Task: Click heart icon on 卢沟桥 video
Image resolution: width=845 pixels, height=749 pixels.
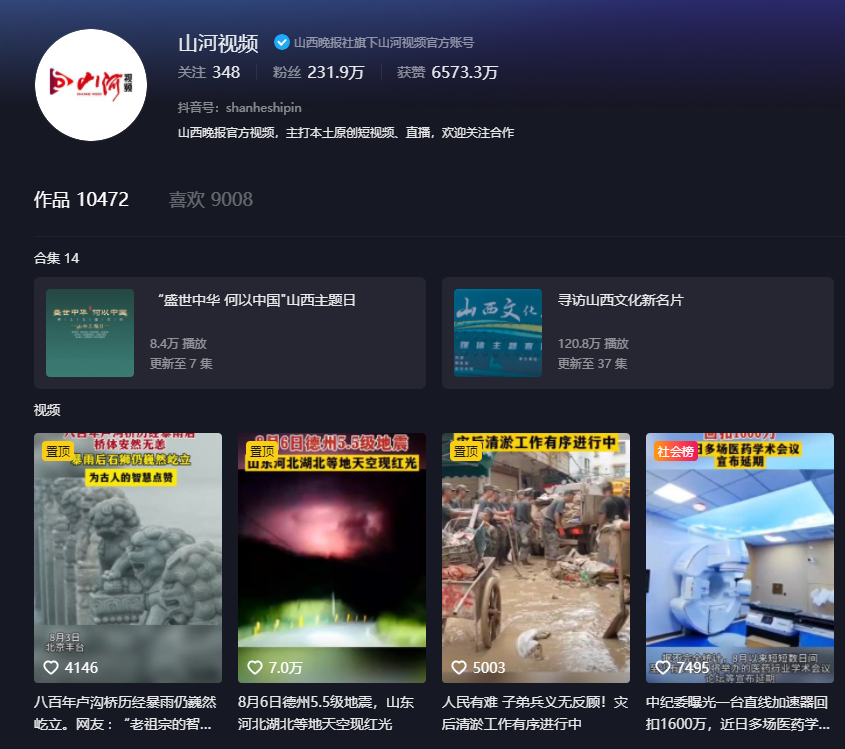Action: (x=51, y=668)
